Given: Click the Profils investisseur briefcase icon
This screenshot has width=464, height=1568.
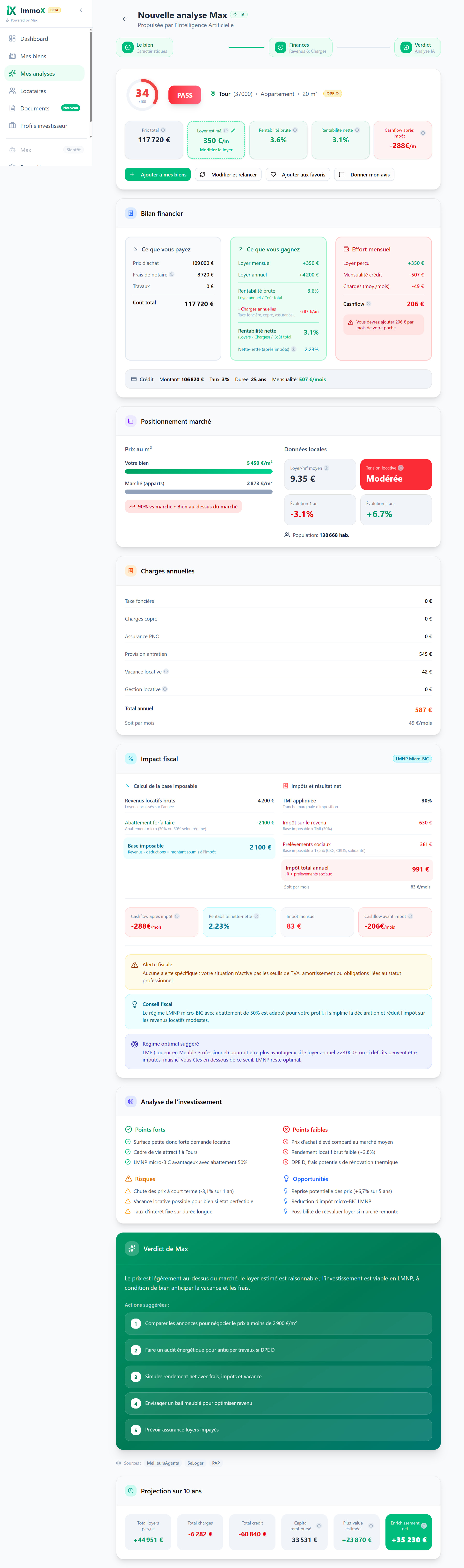Looking at the screenshot, I should click(x=12, y=125).
